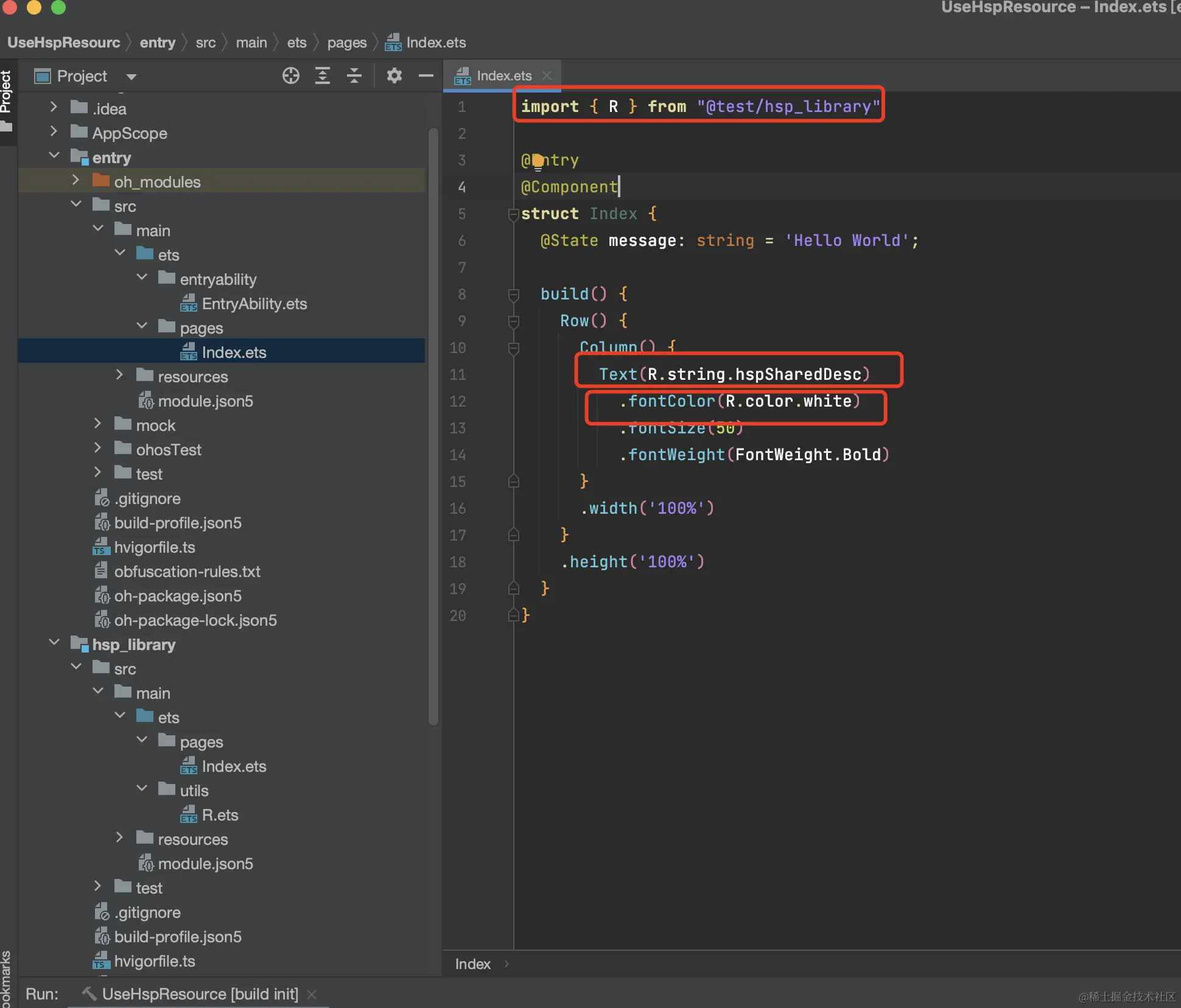Click the fold end marker on line 15

(513, 482)
